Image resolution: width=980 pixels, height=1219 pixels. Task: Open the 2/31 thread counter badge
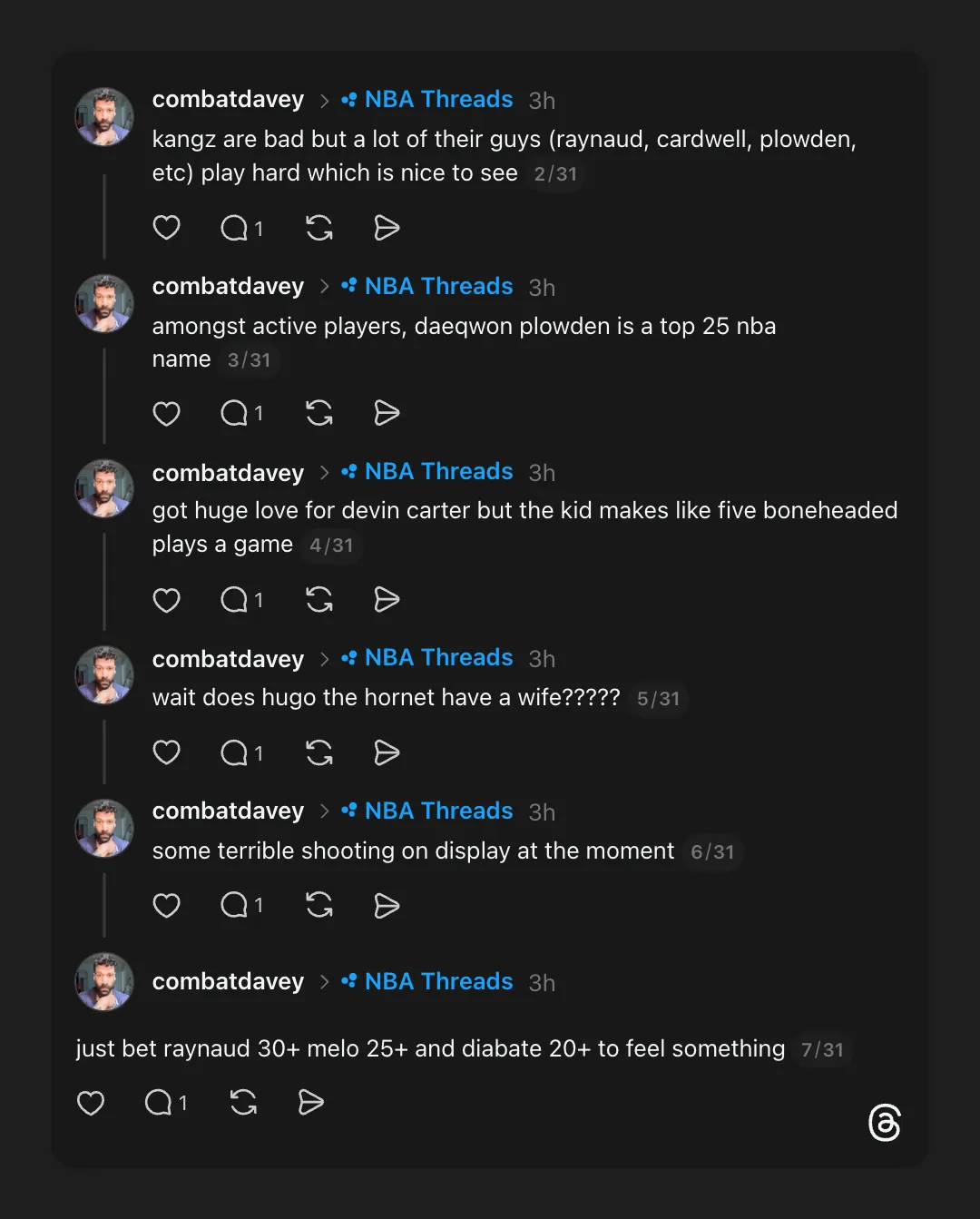555,174
